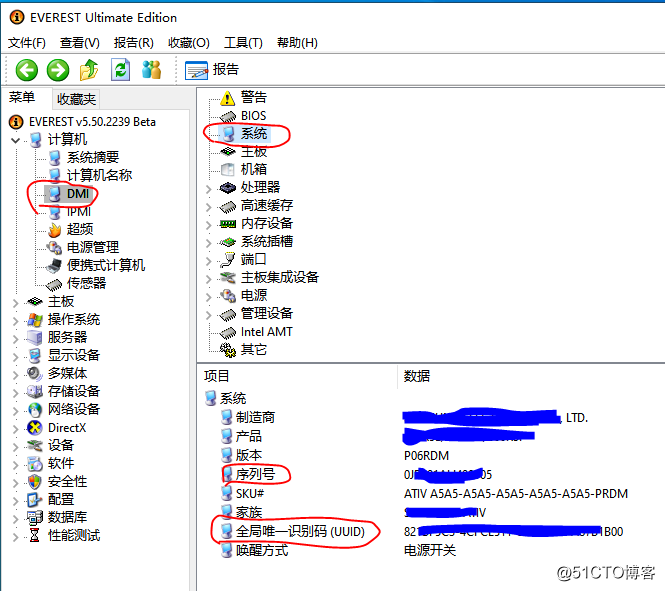Open the 文件(F) menu
This screenshot has height=591, width=665.
(27, 43)
